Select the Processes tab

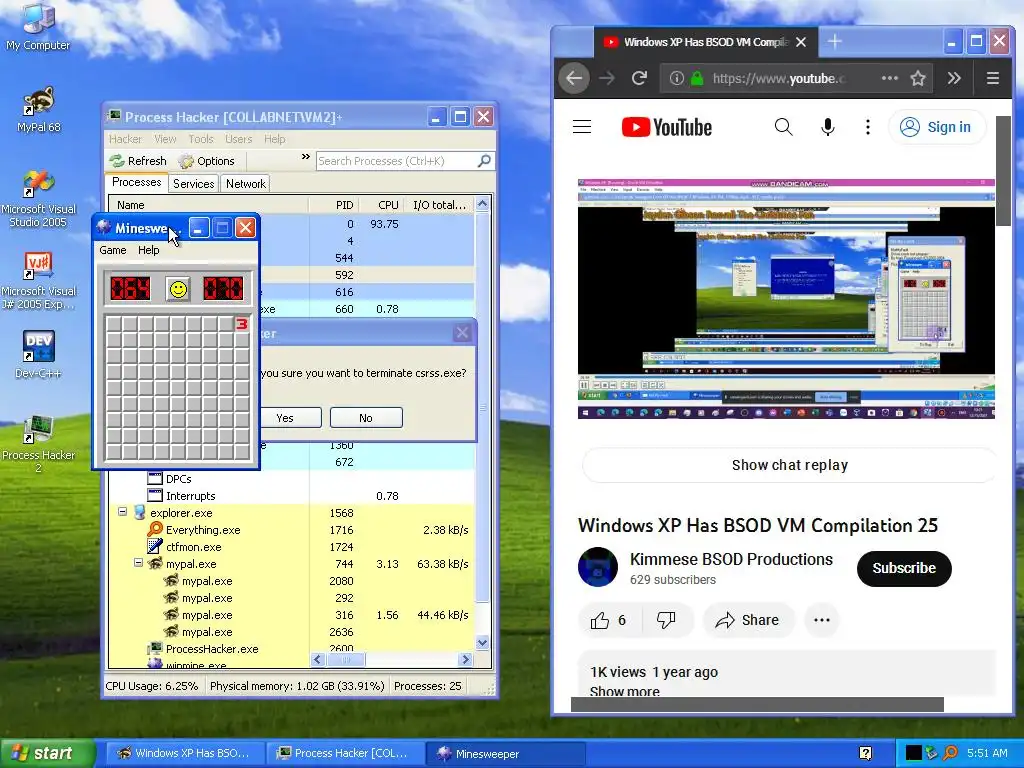(136, 182)
